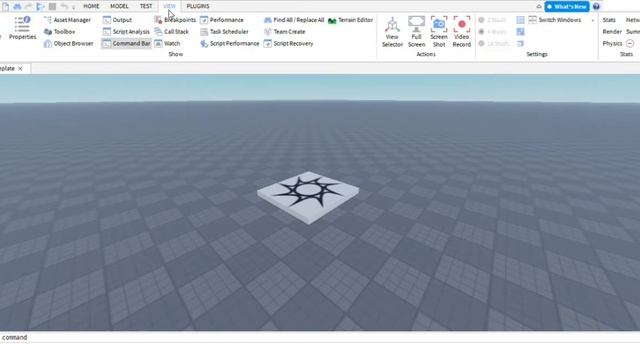Toggle the top grid settings icon
The image size is (640, 360).
point(520,20)
